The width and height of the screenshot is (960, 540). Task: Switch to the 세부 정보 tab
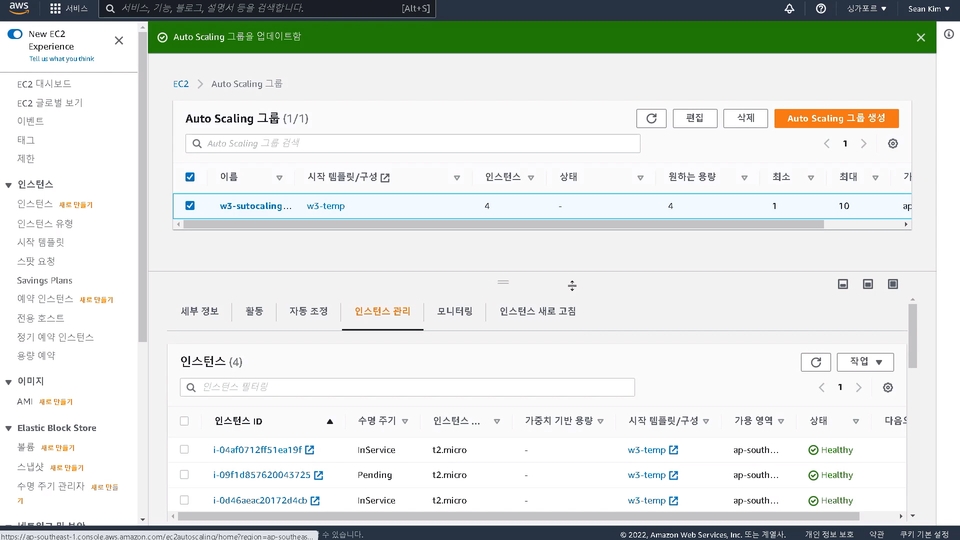point(200,311)
